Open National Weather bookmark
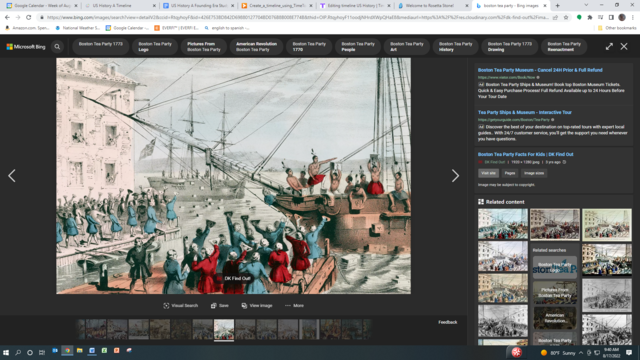640x360 pixels. (x=77, y=28)
